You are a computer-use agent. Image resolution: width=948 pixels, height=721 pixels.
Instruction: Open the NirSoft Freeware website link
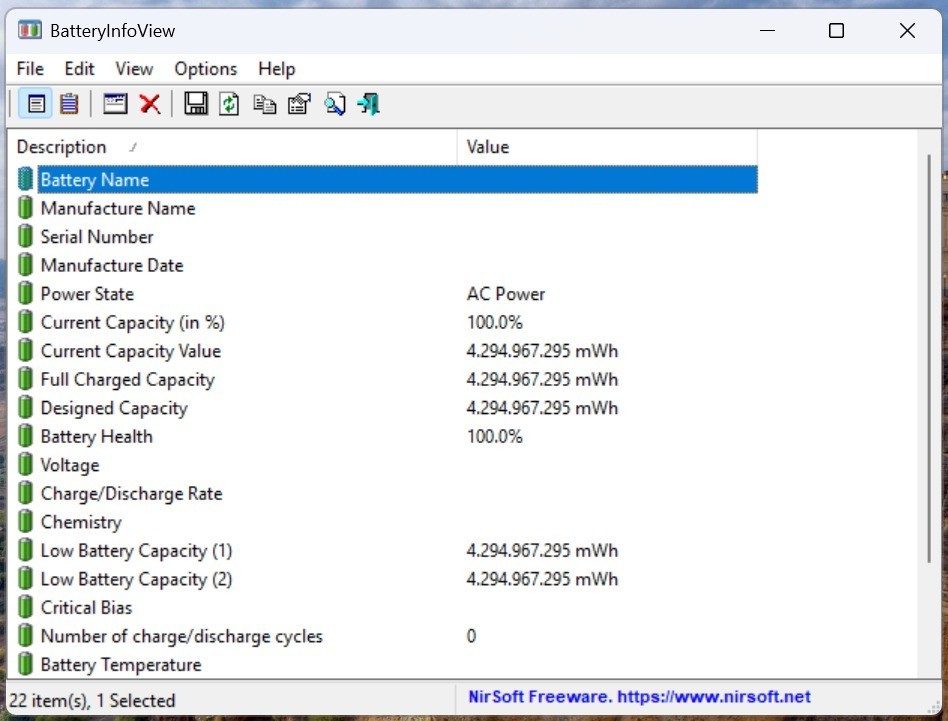point(639,697)
